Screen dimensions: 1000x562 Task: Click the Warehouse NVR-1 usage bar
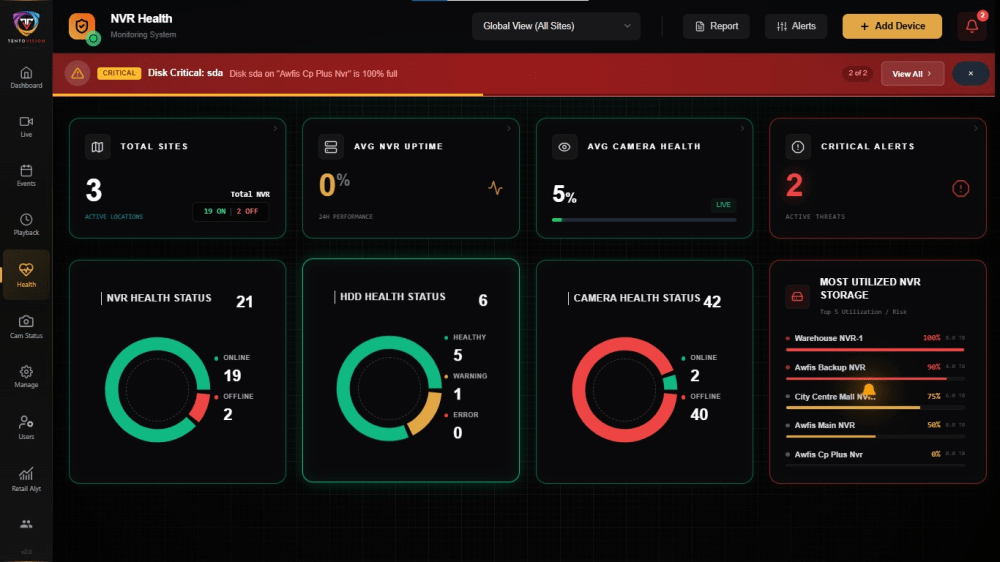point(875,350)
